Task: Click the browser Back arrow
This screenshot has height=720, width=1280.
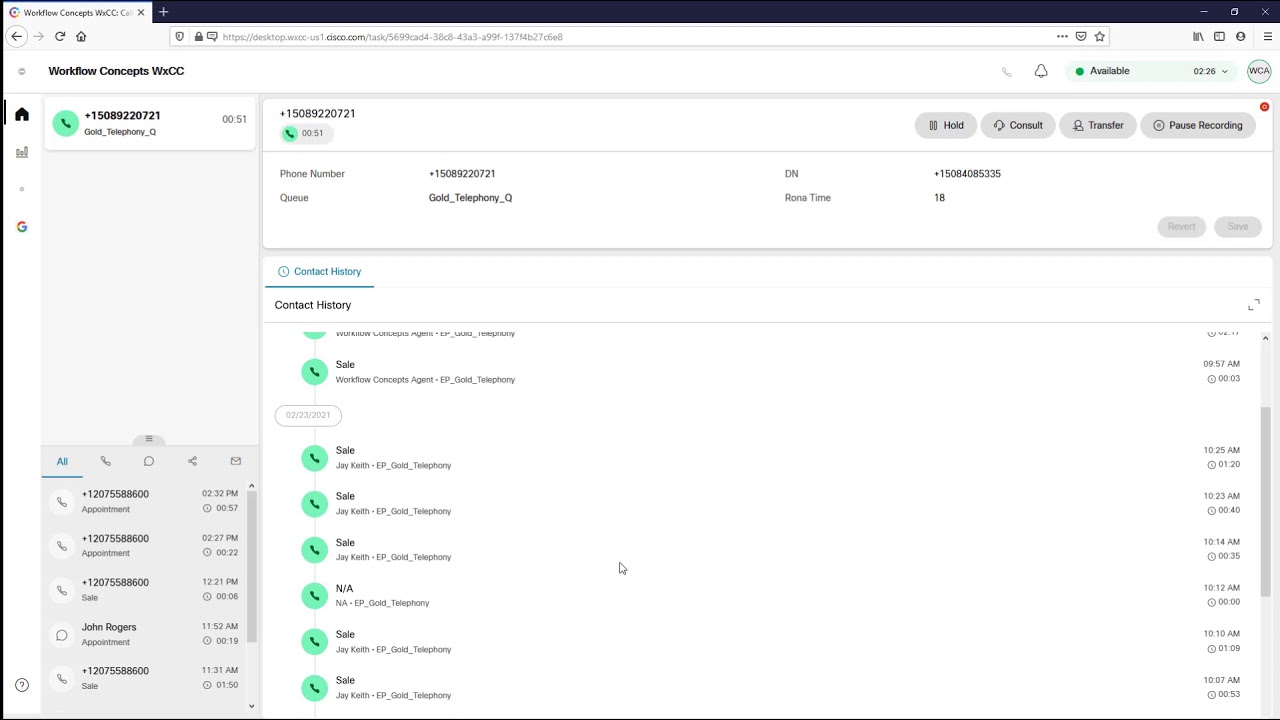Action: [17, 36]
